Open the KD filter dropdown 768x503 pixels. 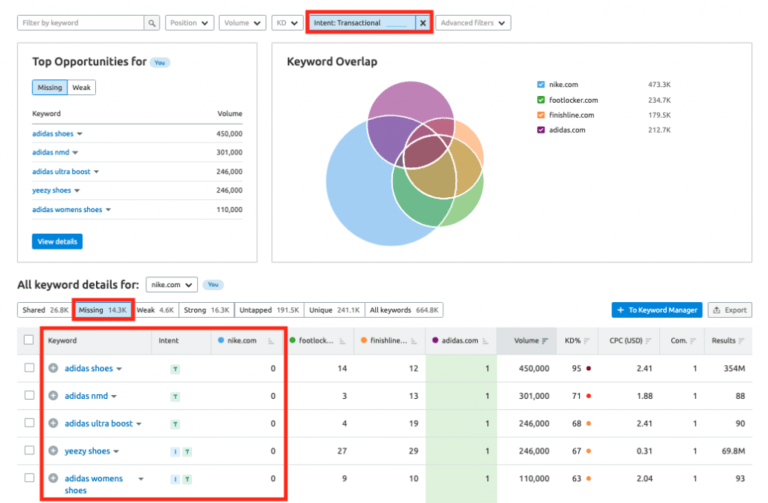tap(288, 23)
